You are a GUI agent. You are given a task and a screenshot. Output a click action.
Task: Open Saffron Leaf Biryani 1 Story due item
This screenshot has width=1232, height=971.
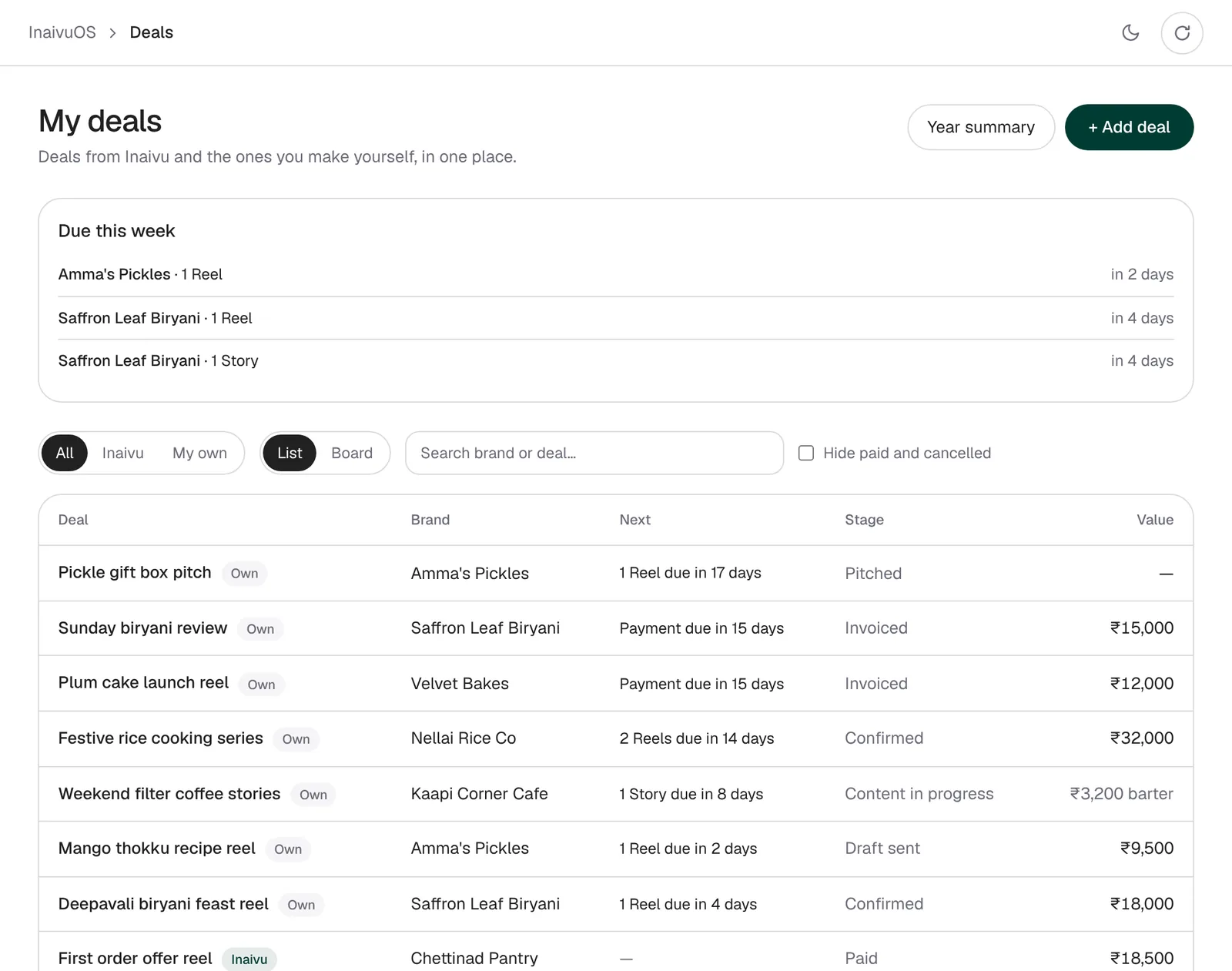616,360
